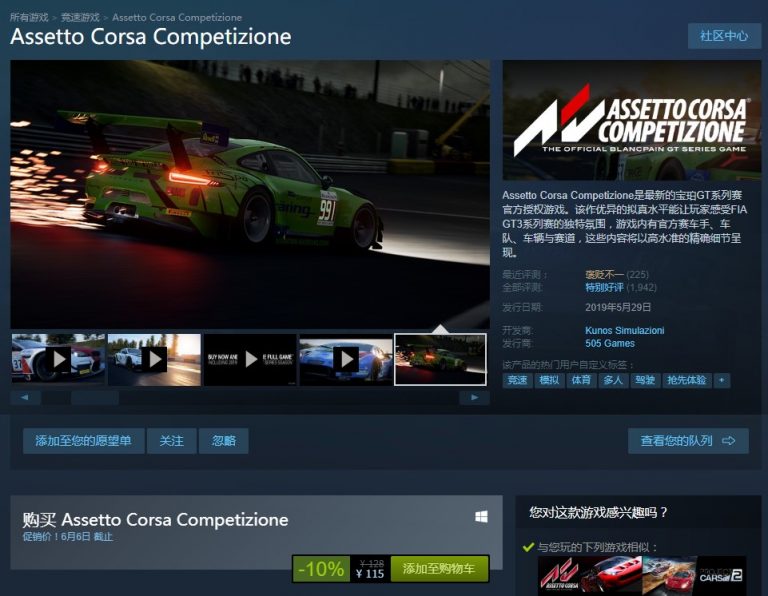The image size is (768, 596).
Task: Select the 体育 tag
Action: tap(581, 380)
